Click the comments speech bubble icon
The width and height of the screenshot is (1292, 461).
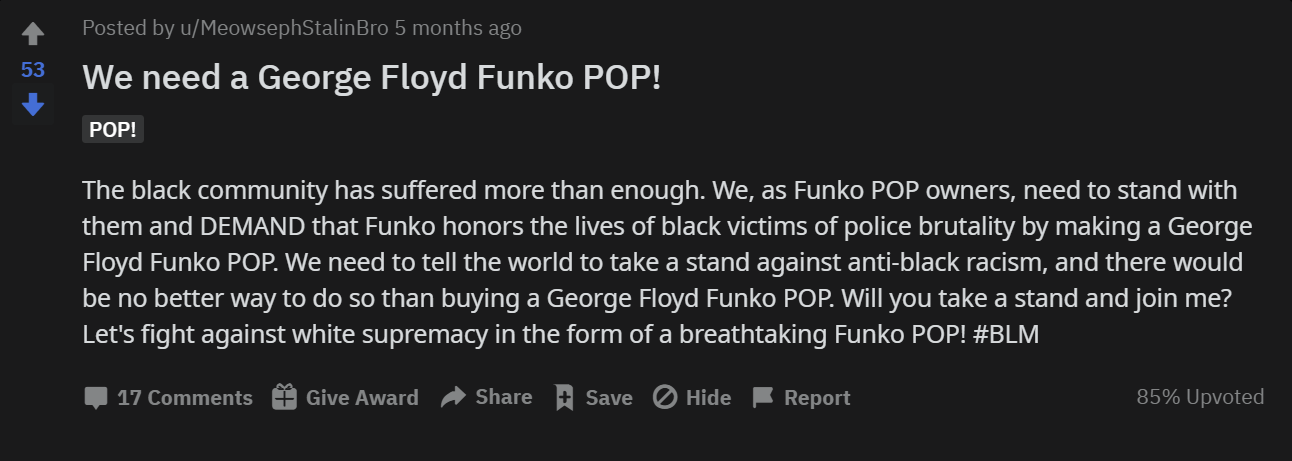(95, 398)
